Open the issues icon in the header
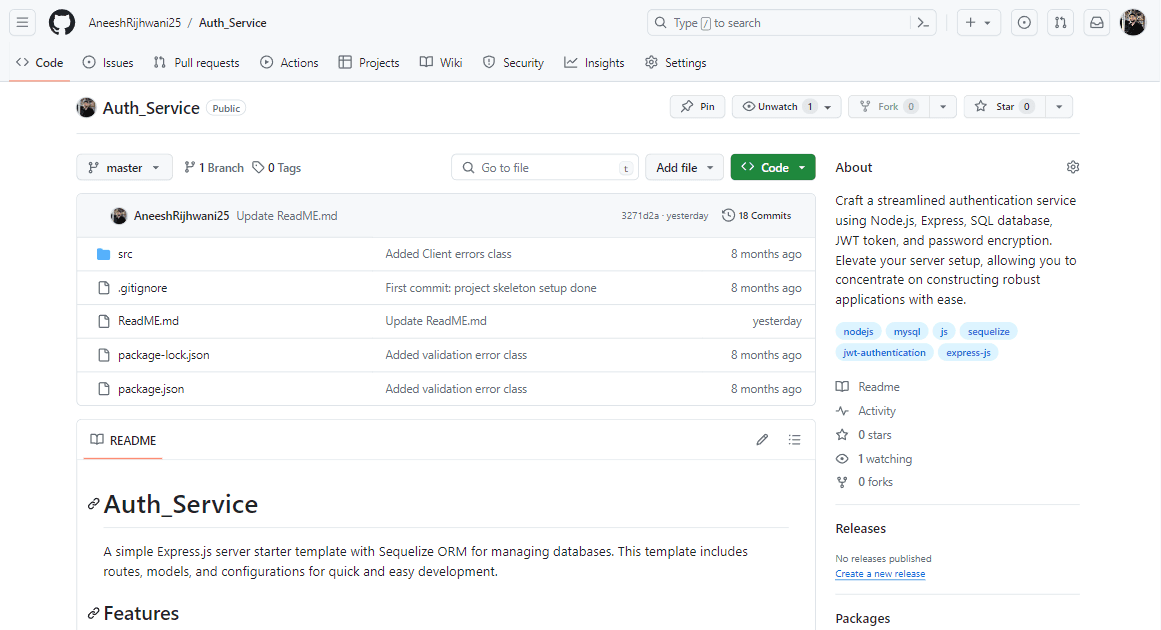Image resolution: width=1161 pixels, height=630 pixels. 1024,23
